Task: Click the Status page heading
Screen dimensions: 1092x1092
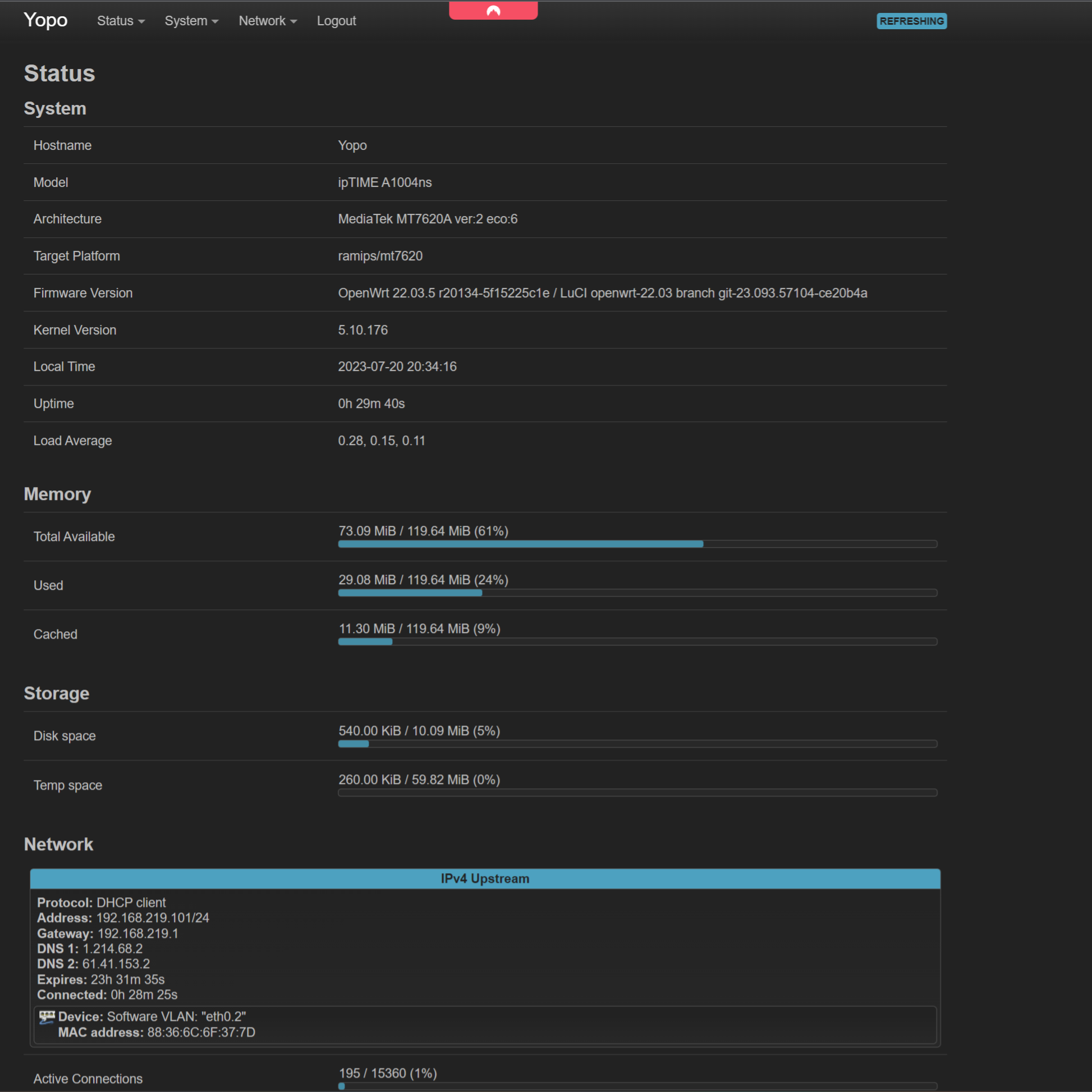Action: click(x=59, y=74)
